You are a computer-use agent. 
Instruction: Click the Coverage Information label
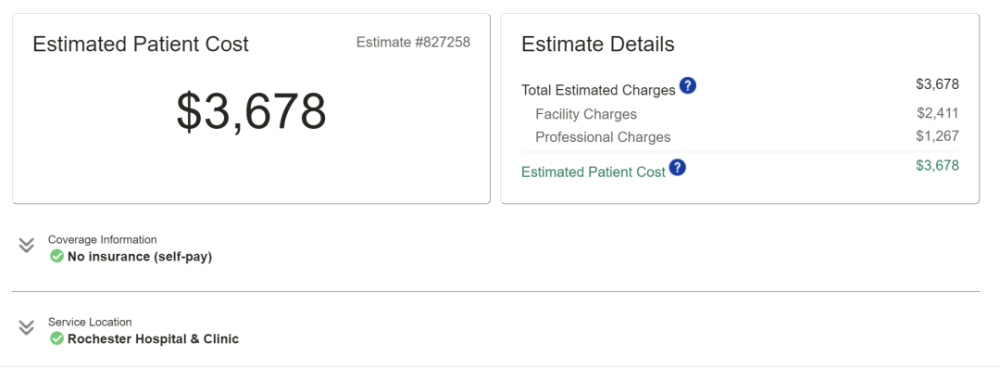[x=102, y=240]
